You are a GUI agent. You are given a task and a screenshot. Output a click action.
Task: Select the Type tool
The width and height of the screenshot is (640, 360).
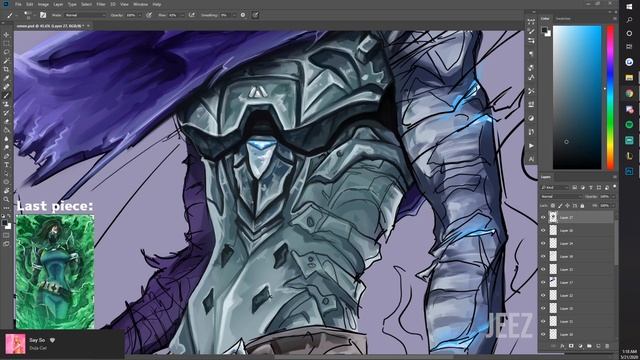(x=6, y=164)
